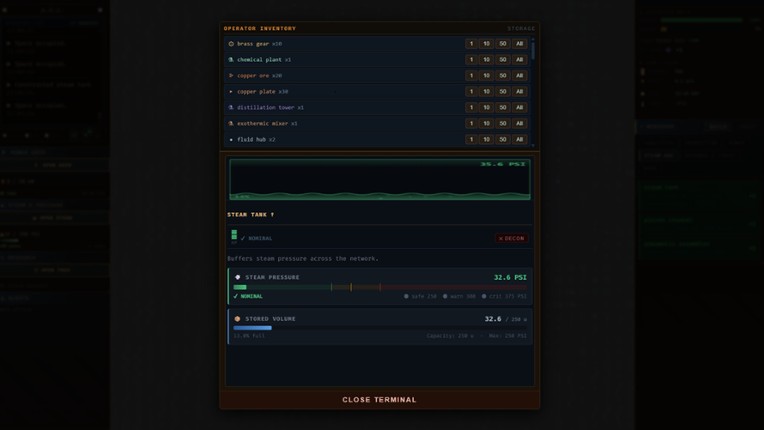The image size is (764, 430).
Task: Click the chemical plant item icon
Action: coord(231,60)
